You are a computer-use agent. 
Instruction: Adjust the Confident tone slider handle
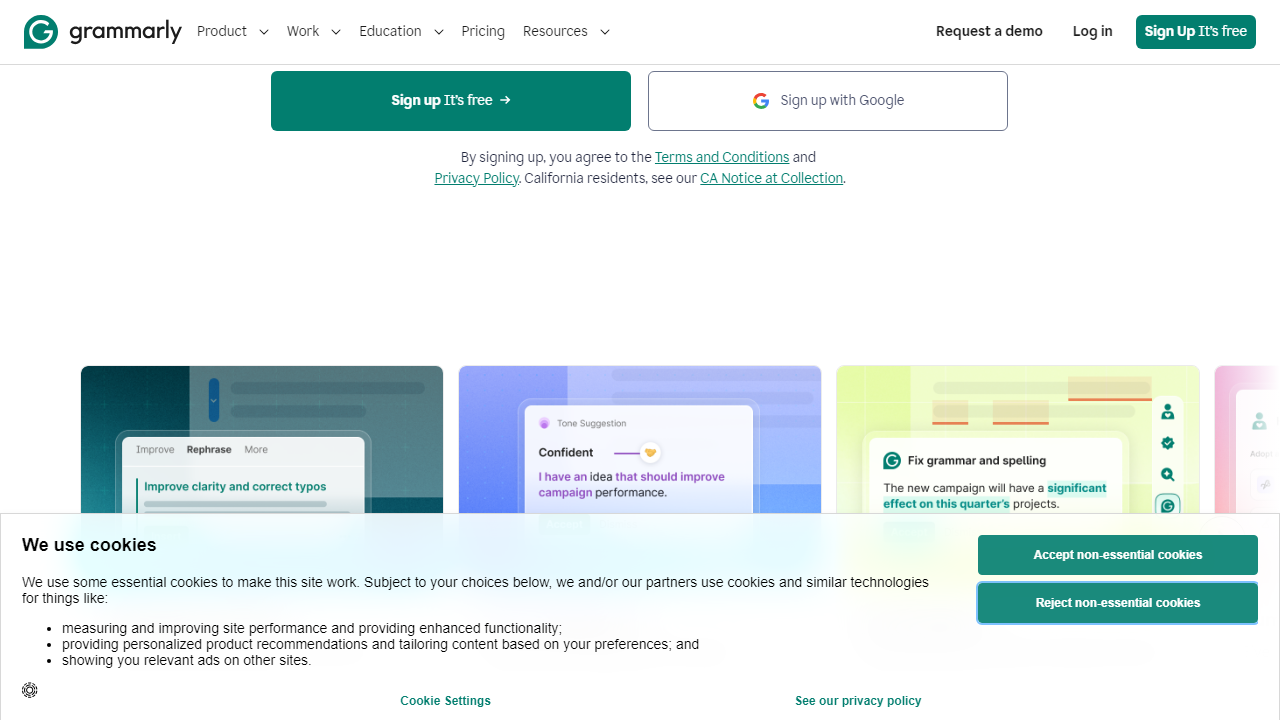coord(650,453)
